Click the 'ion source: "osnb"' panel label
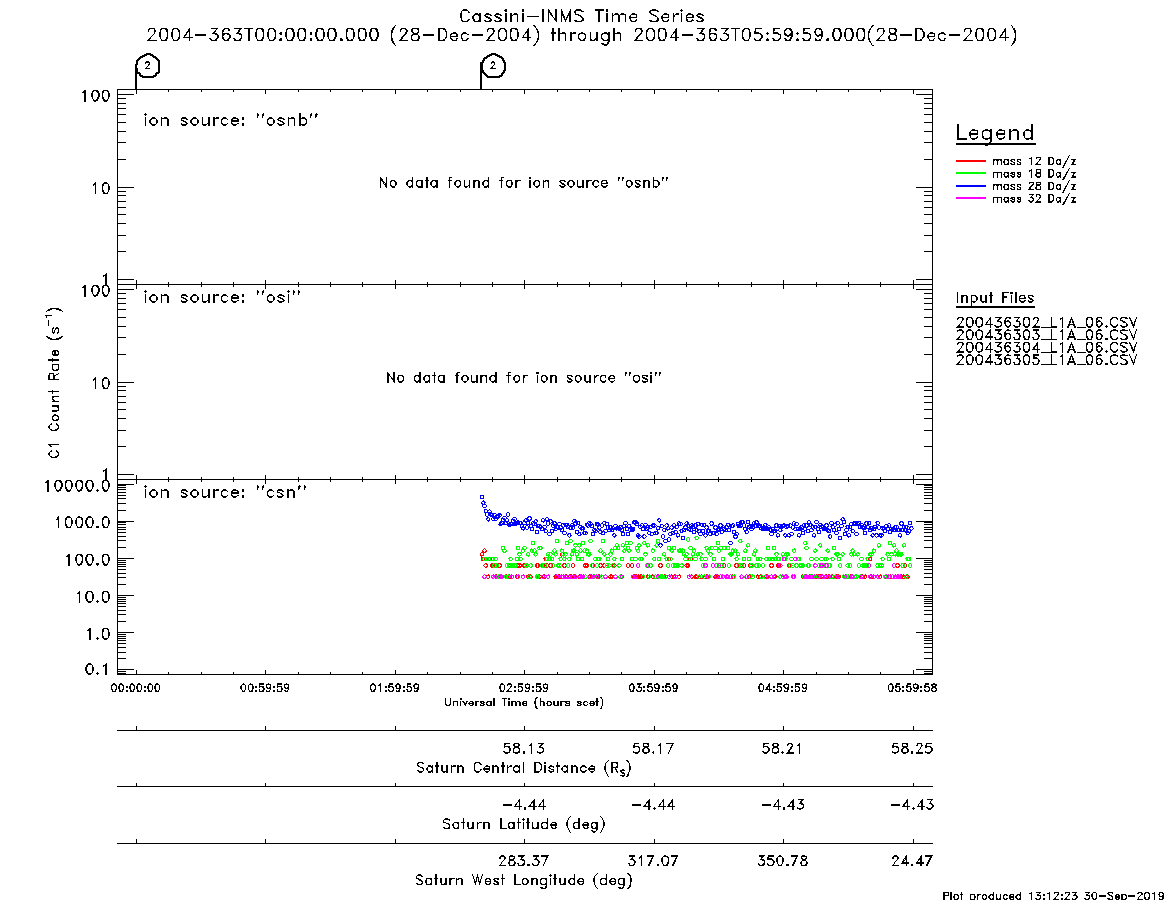The width and height of the screenshot is (1165, 900). [231, 120]
